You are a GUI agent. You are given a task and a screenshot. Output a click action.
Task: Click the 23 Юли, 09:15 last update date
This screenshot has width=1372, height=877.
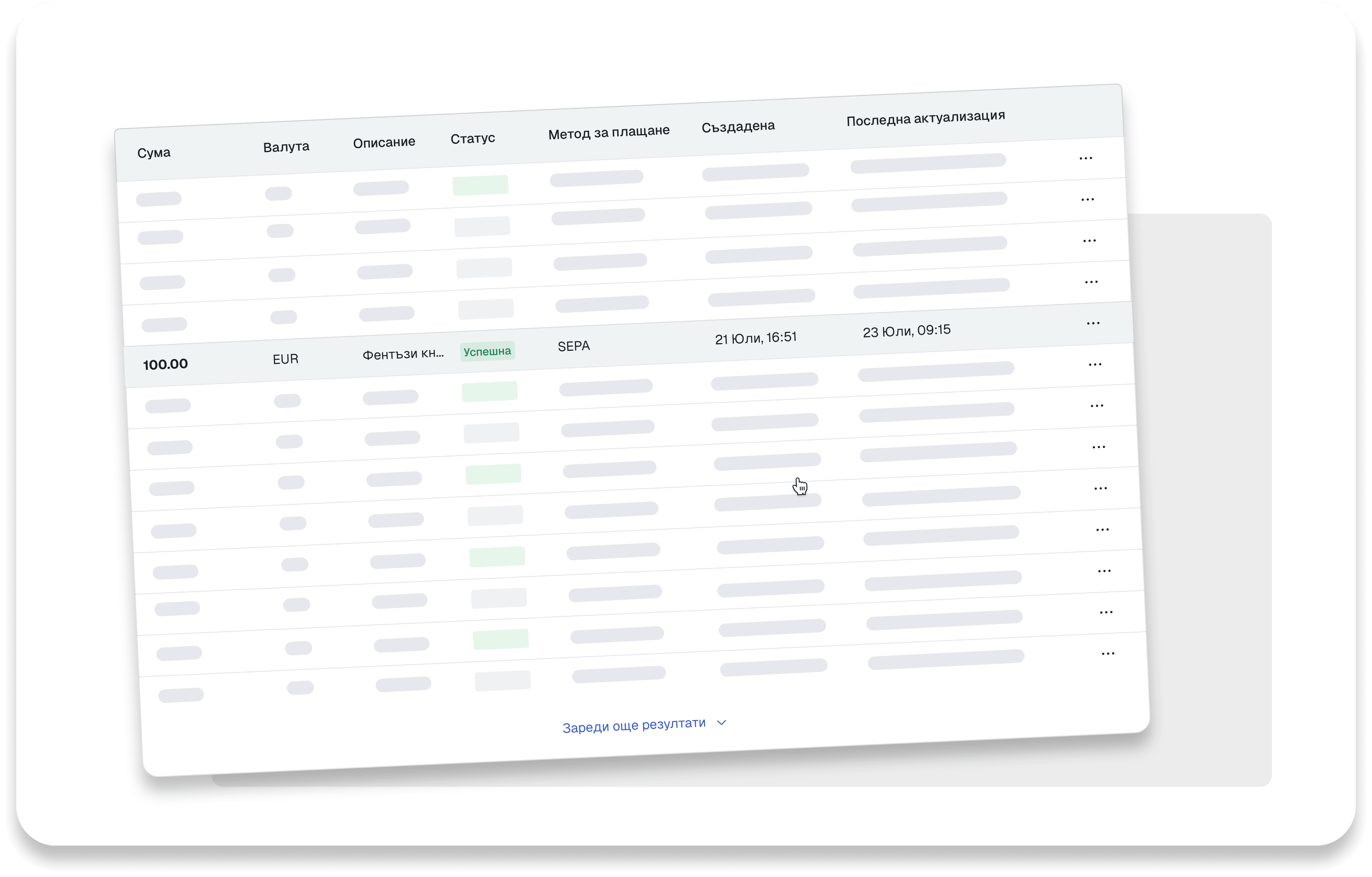point(907,331)
